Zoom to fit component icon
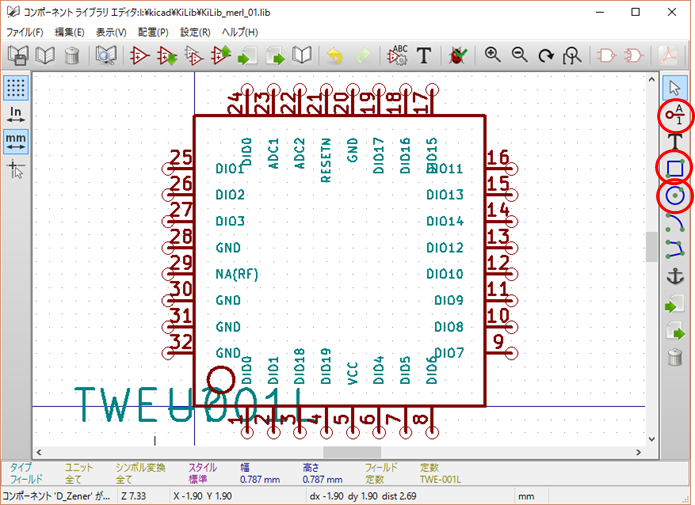This screenshot has width=695, height=505. [x=572, y=56]
